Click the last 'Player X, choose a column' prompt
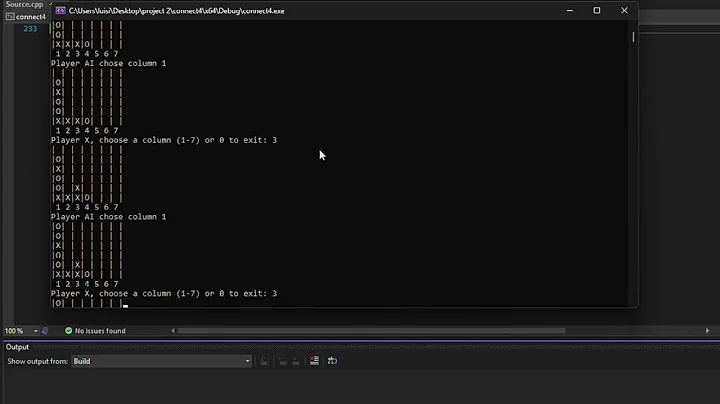 click(x=164, y=293)
